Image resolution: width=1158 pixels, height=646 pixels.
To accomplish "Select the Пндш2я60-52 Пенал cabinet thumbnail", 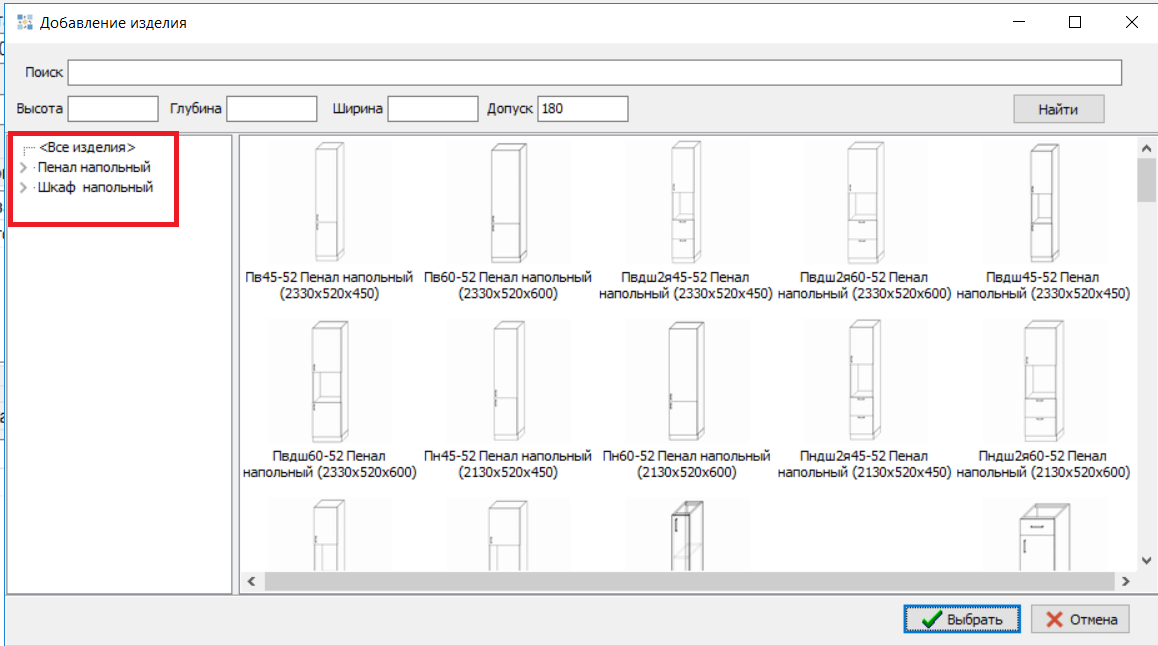I will tap(1043, 382).
